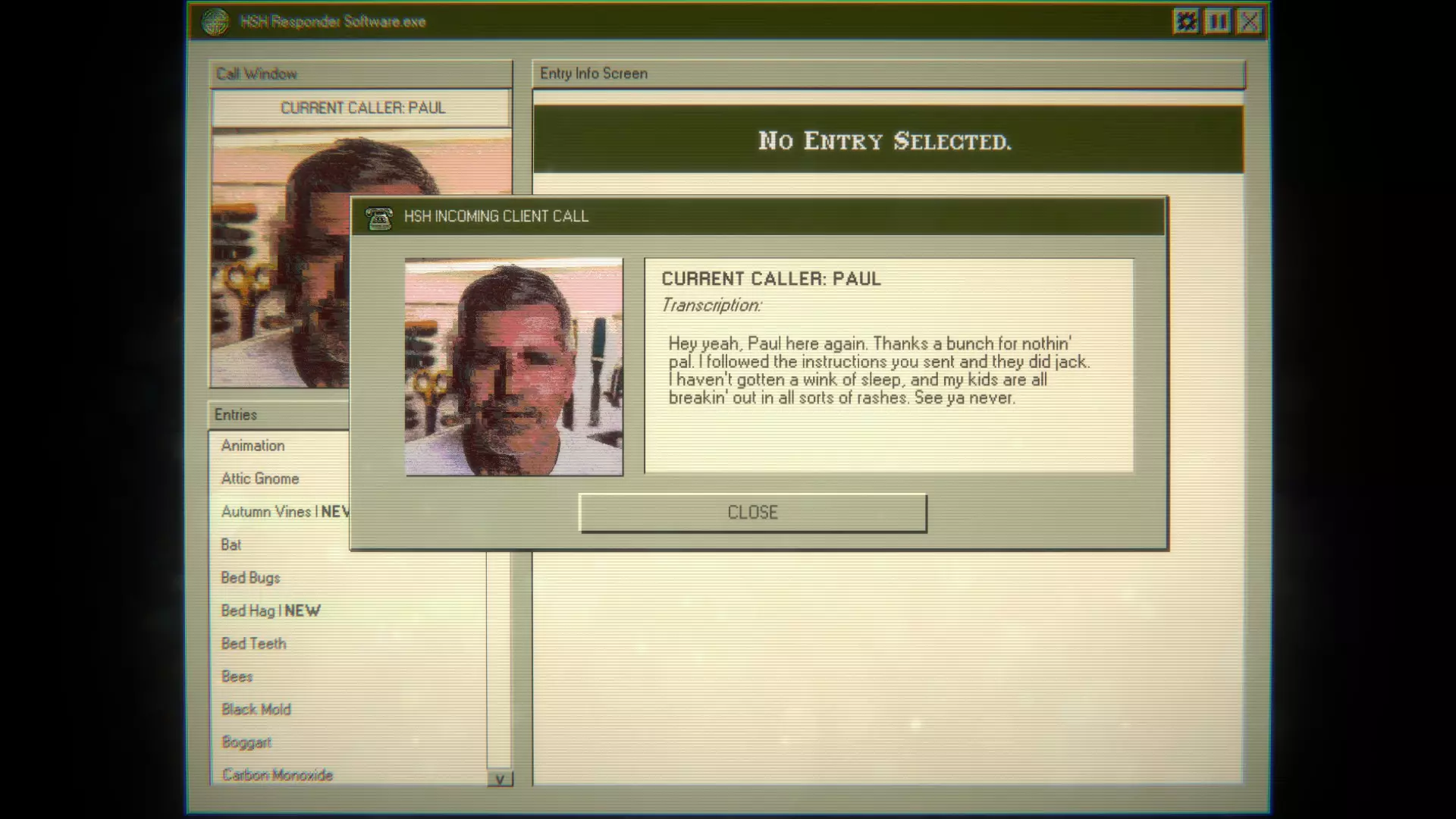
Task: Click the telephone icon in call dialog
Action: pyautogui.click(x=379, y=218)
